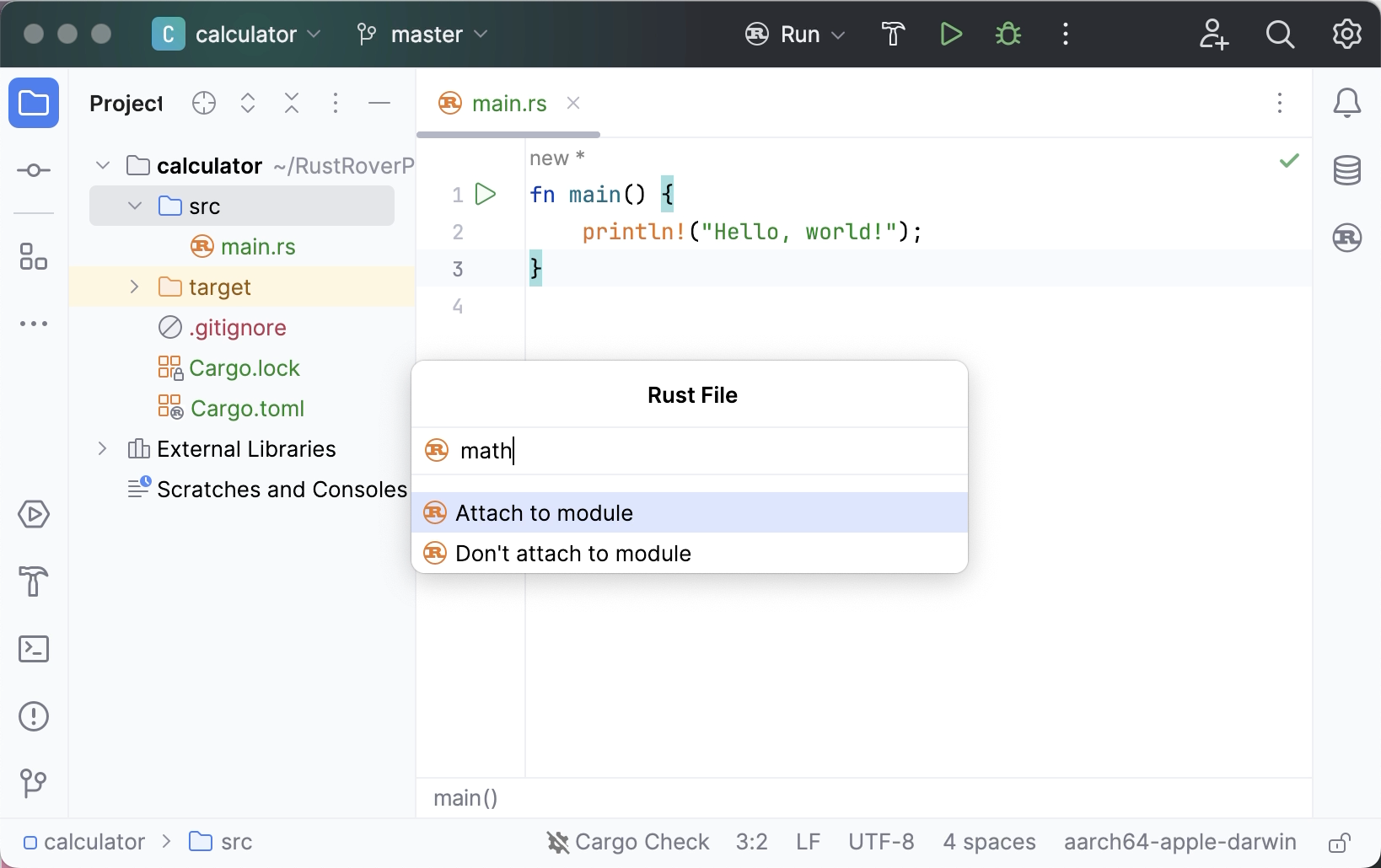Run the current configuration
The image size is (1381, 868).
coord(951,34)
